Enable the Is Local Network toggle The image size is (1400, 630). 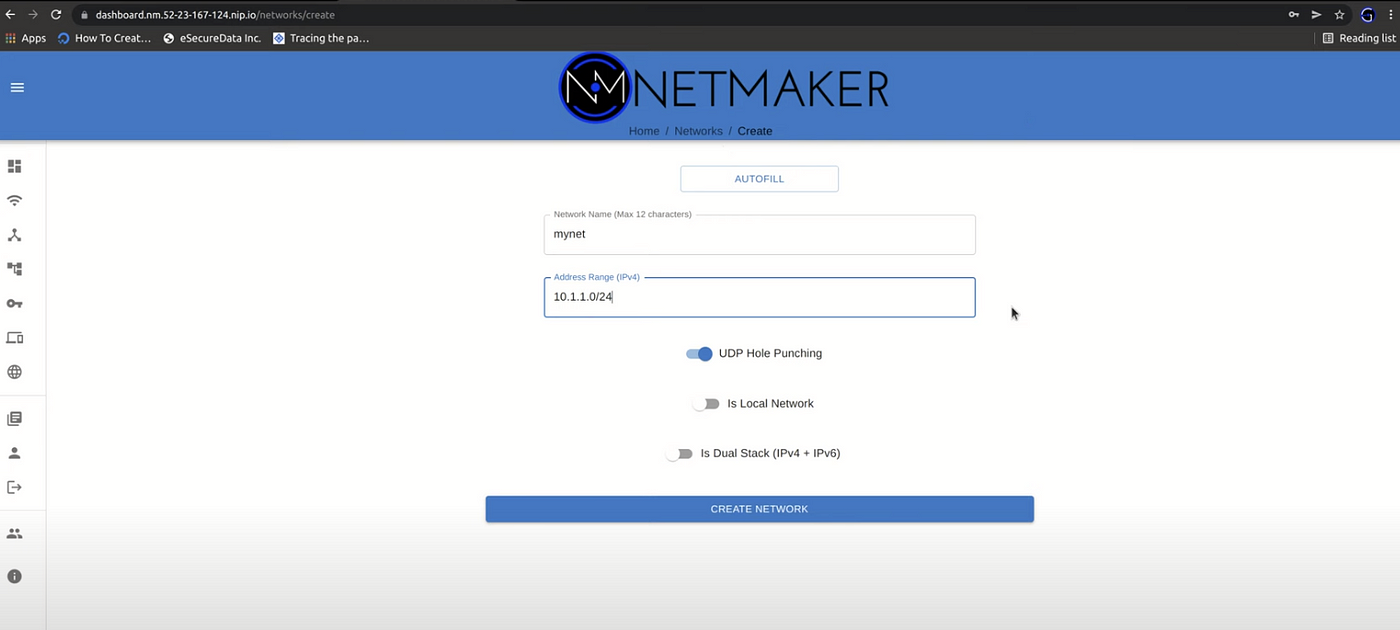(707, 403)
